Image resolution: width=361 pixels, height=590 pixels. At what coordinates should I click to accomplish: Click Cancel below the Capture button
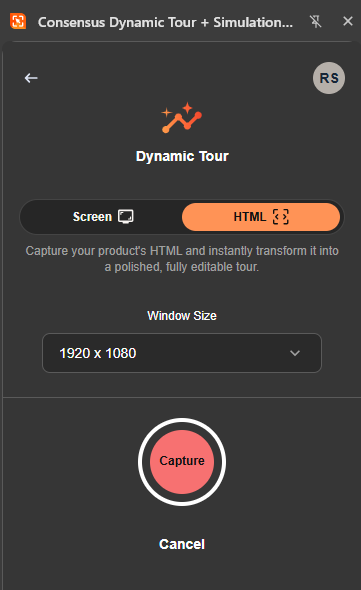182,544
